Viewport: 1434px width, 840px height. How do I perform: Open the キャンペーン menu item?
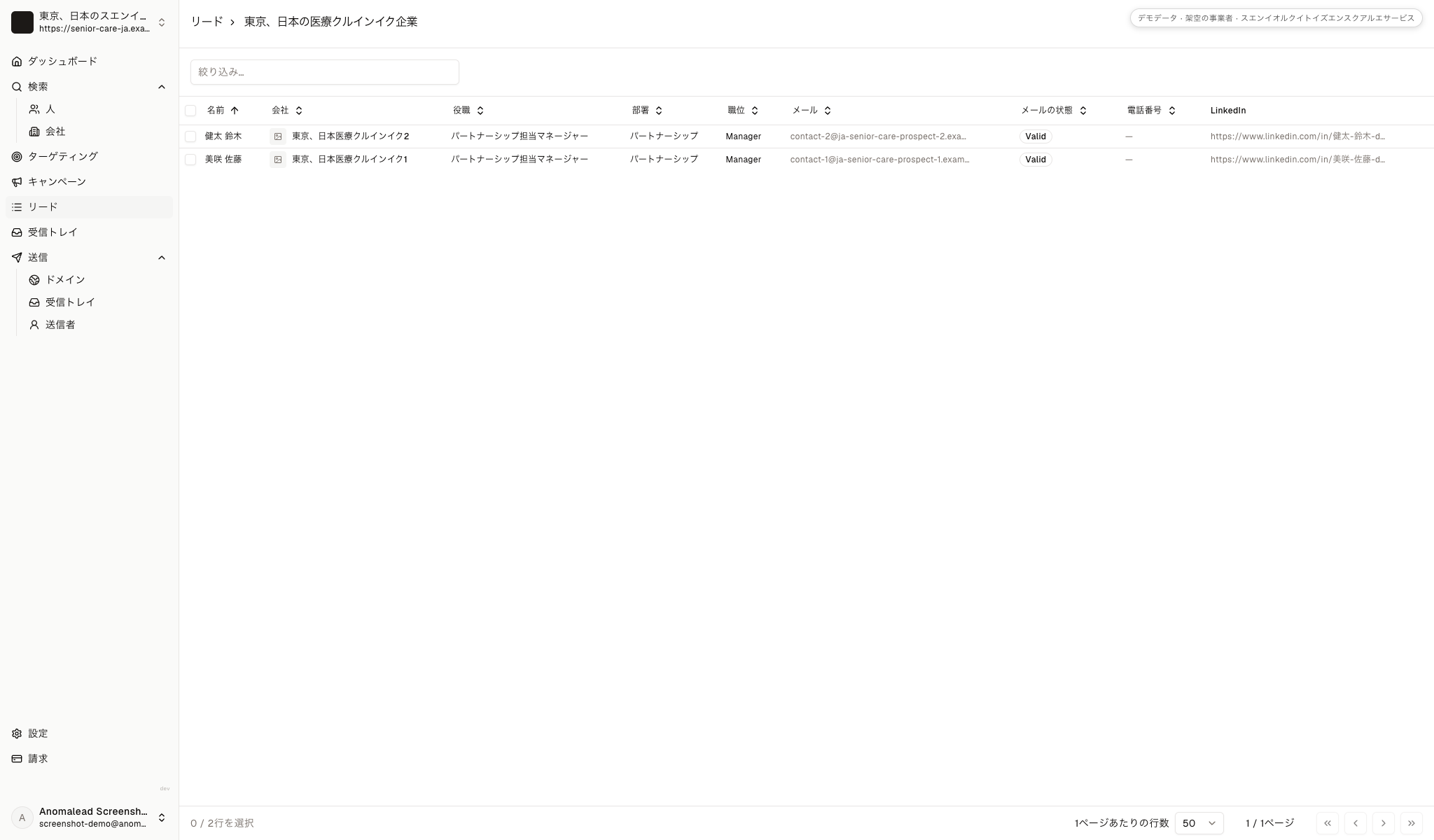(x=89, y=182)
